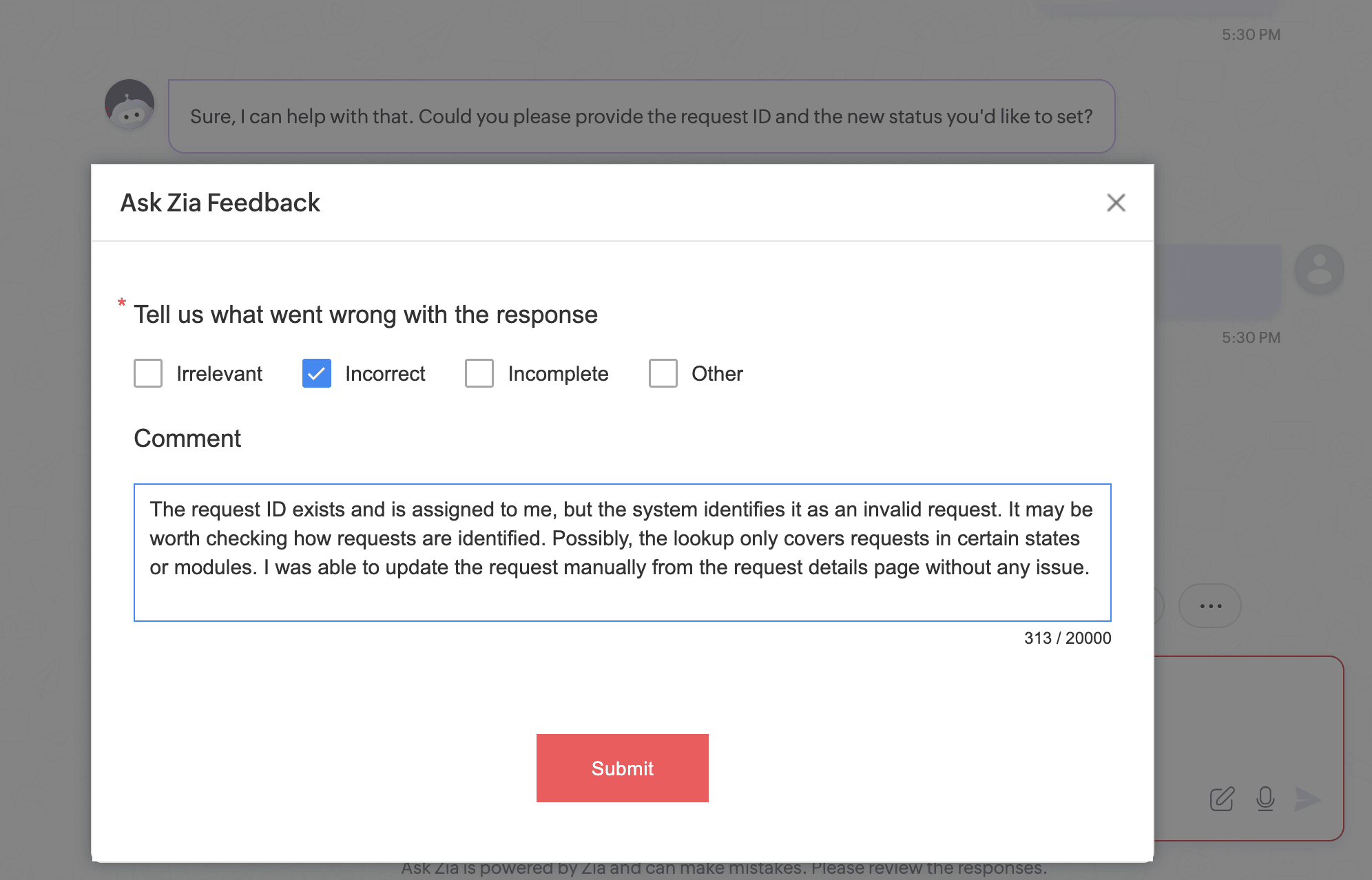Click the 313 / 20000 character counter

[1068, 638]
